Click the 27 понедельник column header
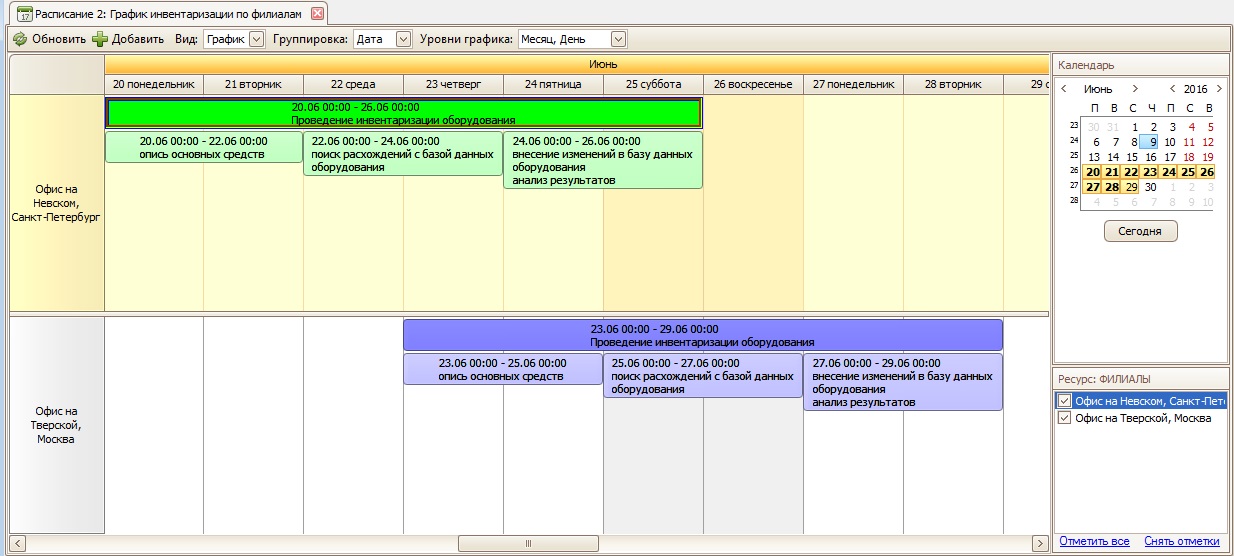Screen dimensions: 1234x556 click(853, 84)
